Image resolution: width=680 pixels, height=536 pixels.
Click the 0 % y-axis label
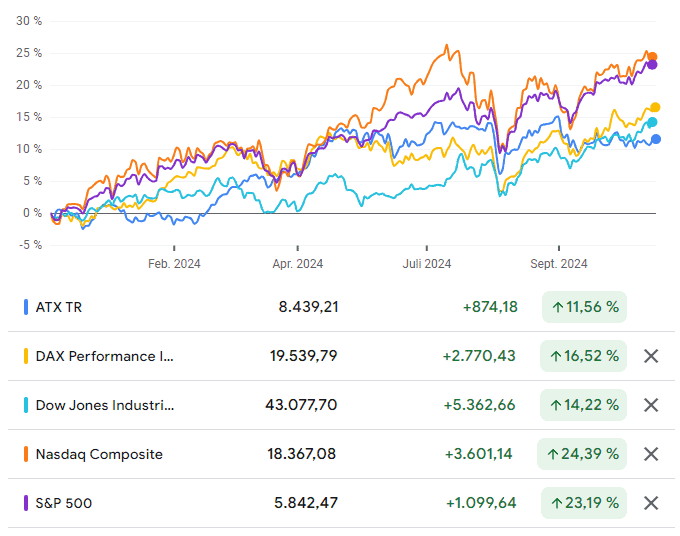point(33,213)
